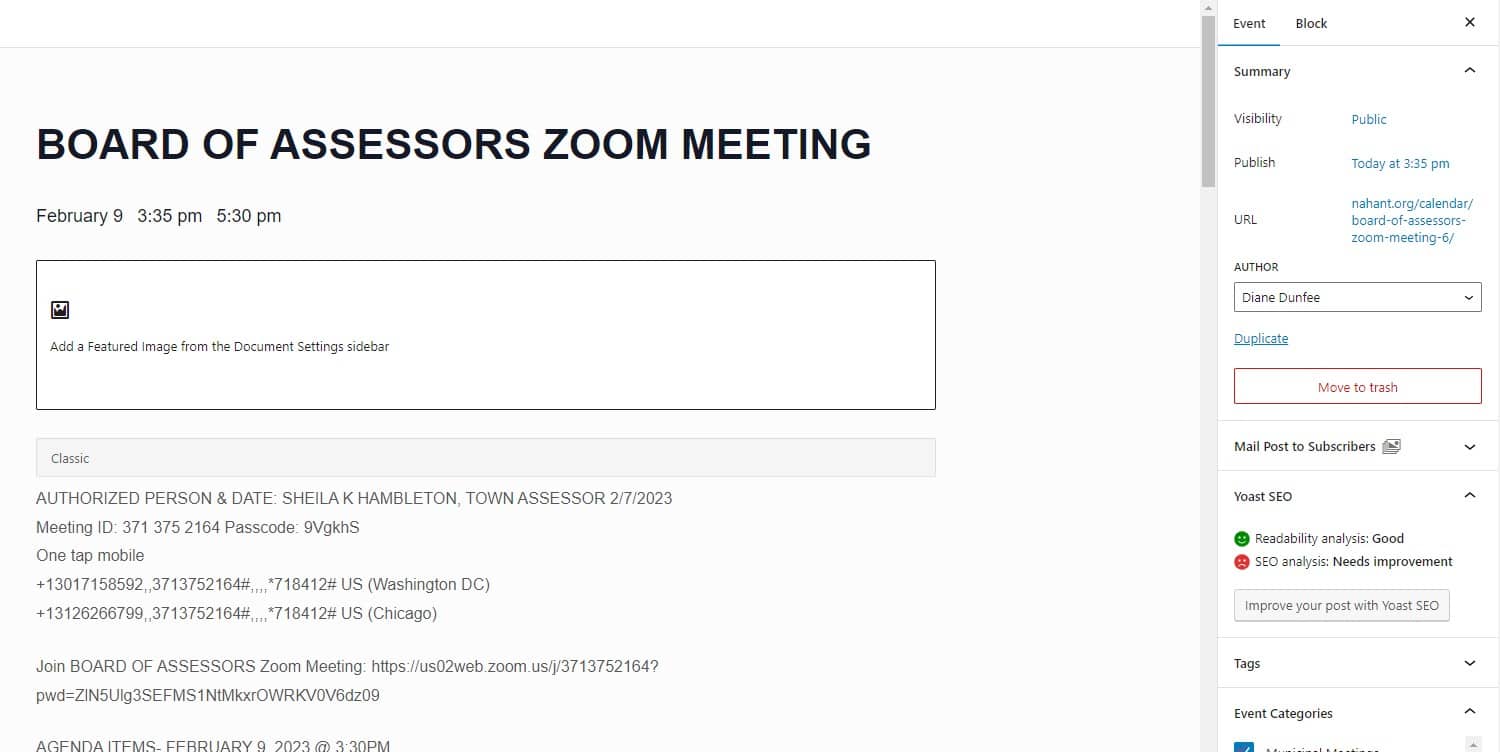This screenshot has width=1500, height=752.
Task: Click the Mail Post to Subscribers envelope icon
Action: (x=1391, y=447)
